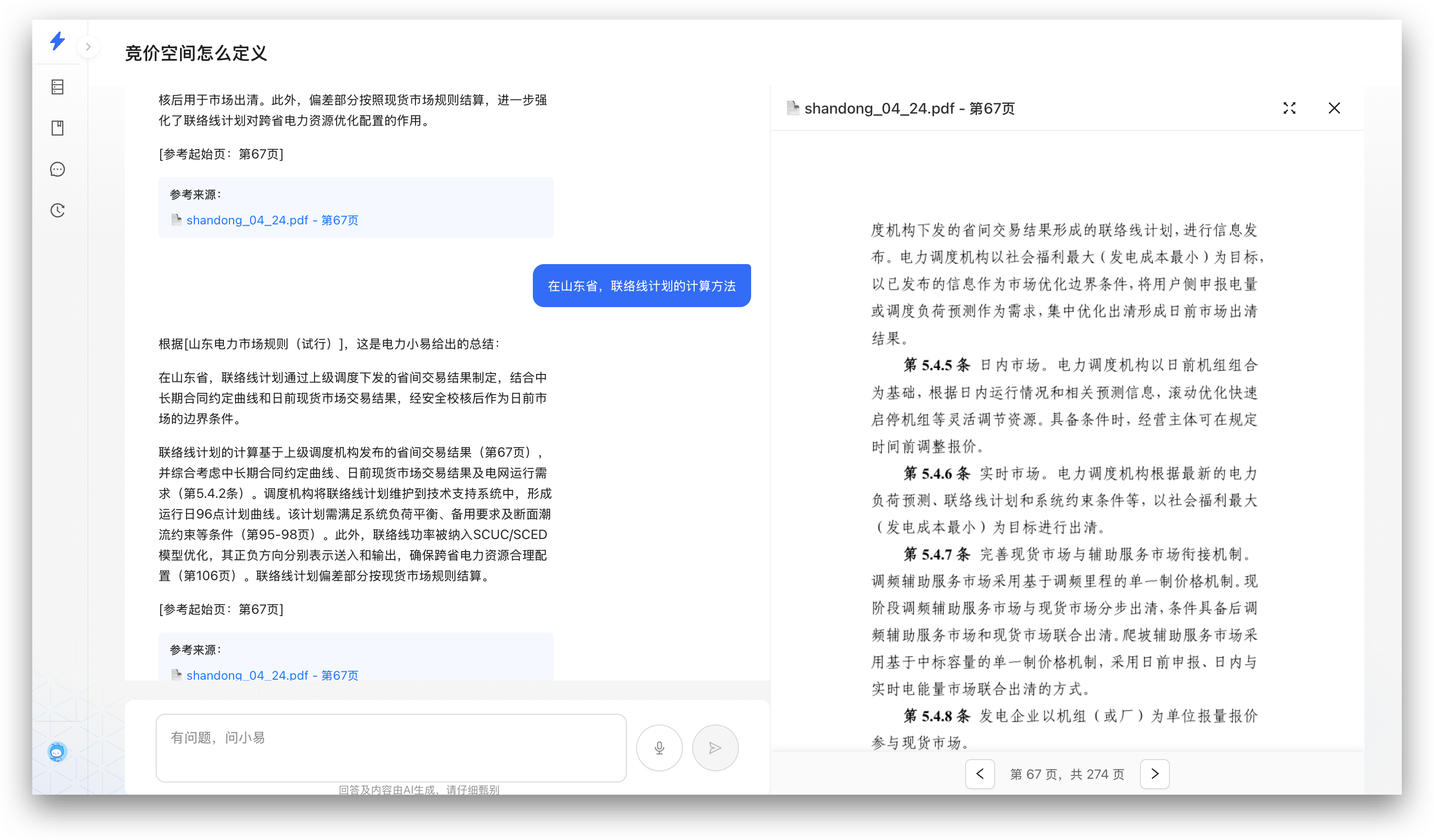Focus the 有问题，问小易 input box
This screenshot has height=840, width=1434.
coord(390,747)
